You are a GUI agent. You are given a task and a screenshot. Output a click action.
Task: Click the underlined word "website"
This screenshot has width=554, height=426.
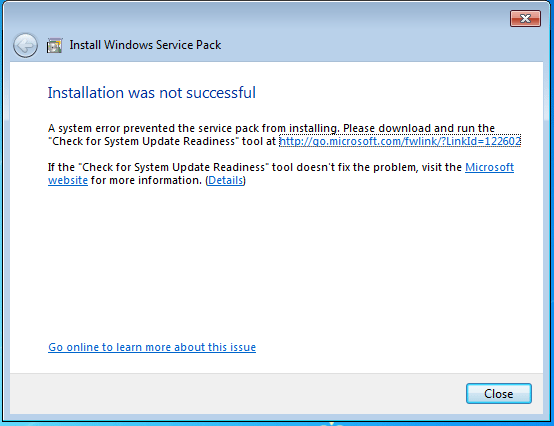[68, 180]
